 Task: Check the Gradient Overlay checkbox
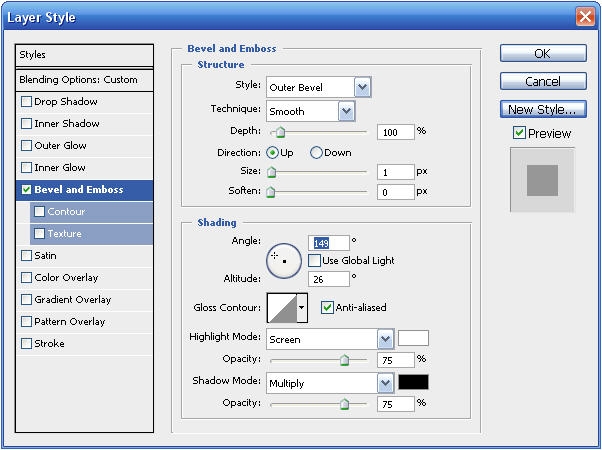(x=26, y=299)
